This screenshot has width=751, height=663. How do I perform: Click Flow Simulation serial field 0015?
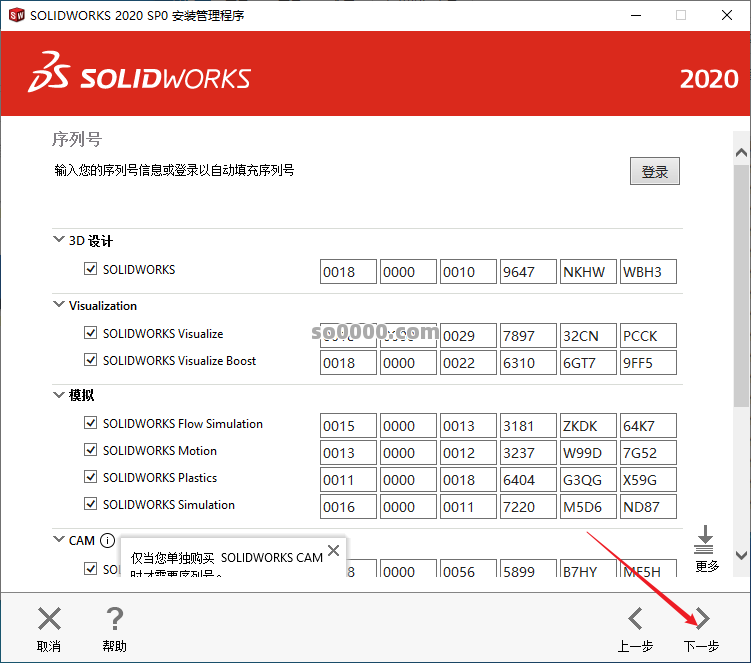tap(348, 425)
